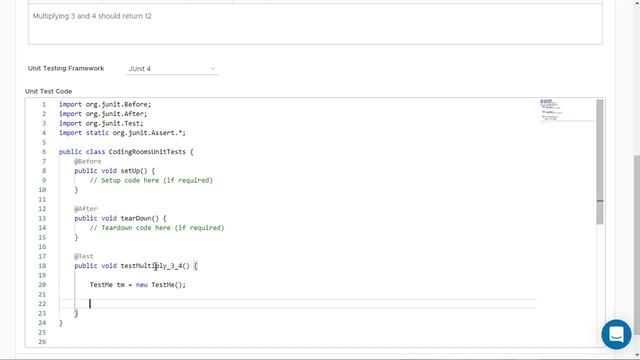Click the @After annotation
This screenshot has height=360, width=640.
click(x=86, y=209)
